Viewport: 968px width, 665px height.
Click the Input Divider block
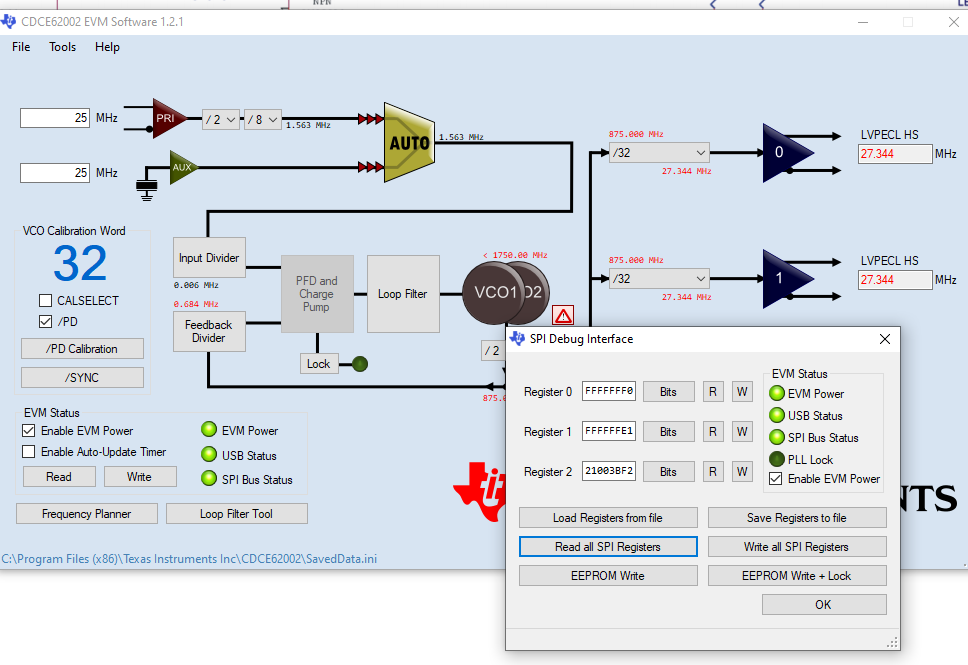pos(209,257)
